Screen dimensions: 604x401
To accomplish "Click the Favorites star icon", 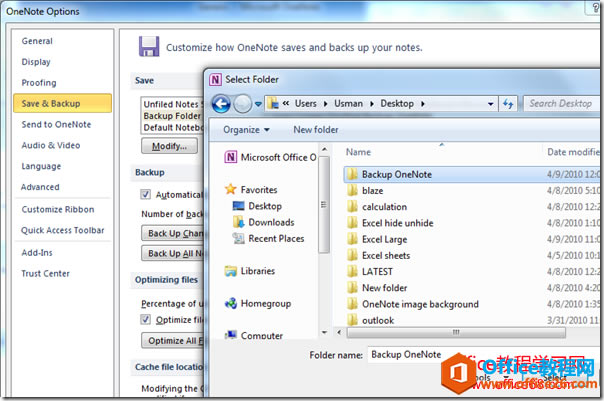I will pos(230,189).
